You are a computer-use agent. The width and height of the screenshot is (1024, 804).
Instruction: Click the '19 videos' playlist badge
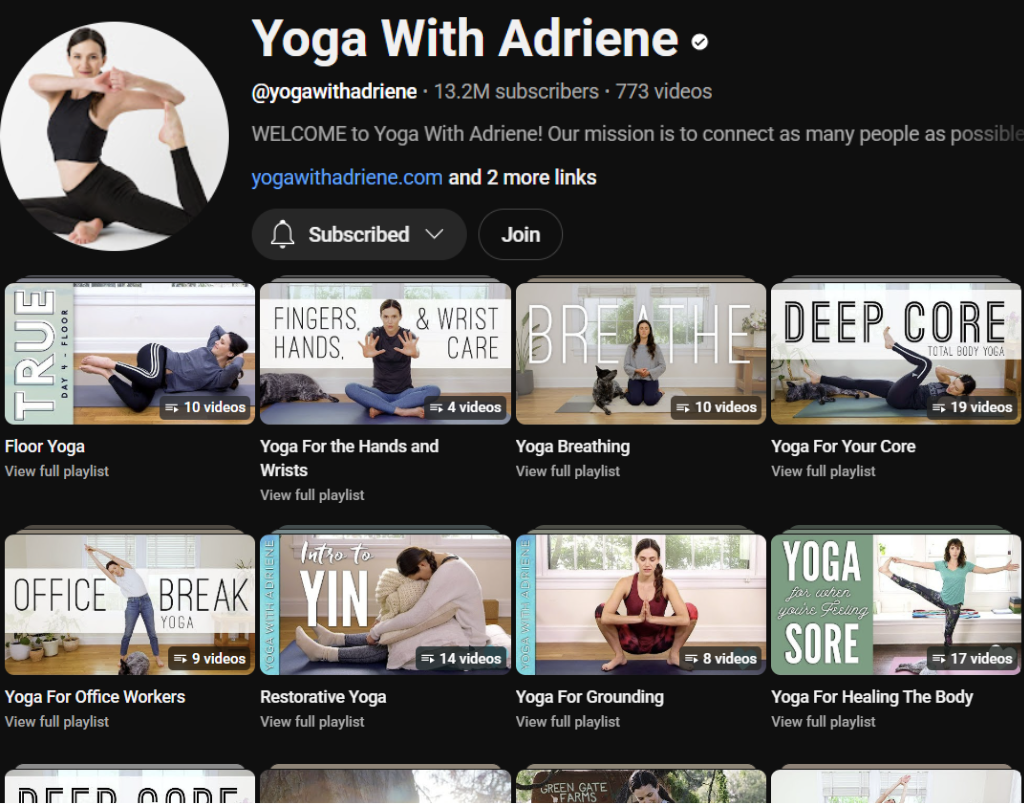[972, 408]
